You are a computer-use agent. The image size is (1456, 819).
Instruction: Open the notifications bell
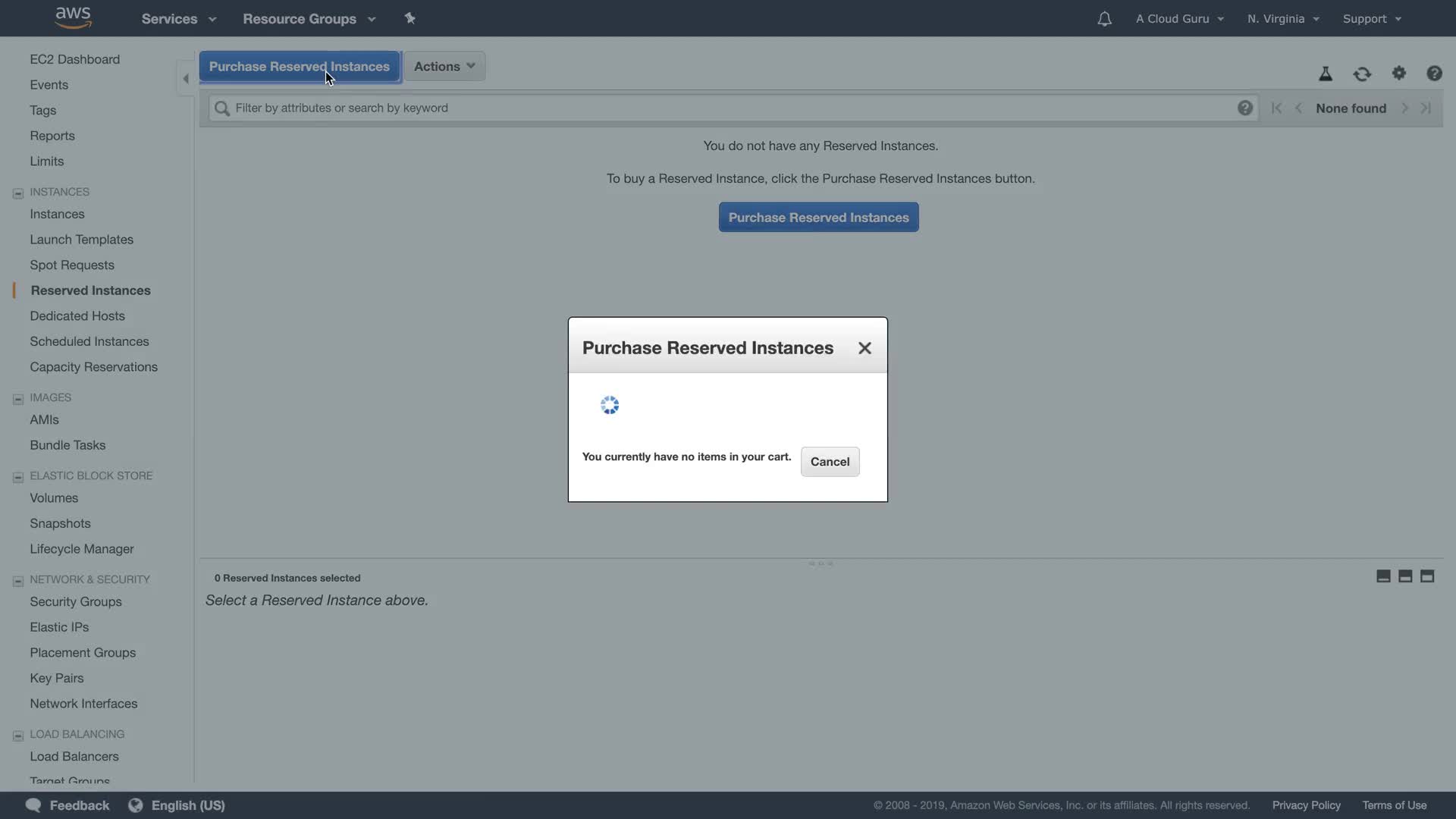[1104, 19]
